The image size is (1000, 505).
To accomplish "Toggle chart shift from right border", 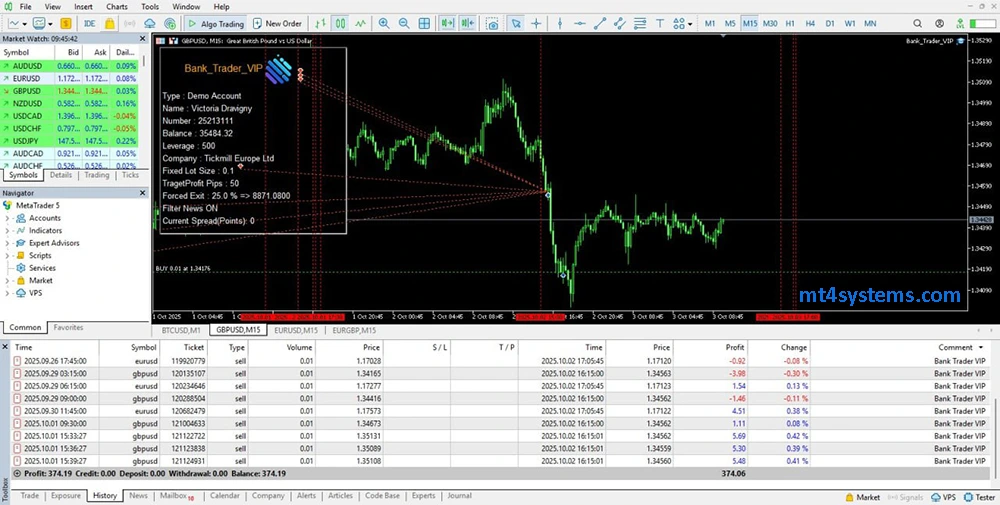I will [467, 24].
